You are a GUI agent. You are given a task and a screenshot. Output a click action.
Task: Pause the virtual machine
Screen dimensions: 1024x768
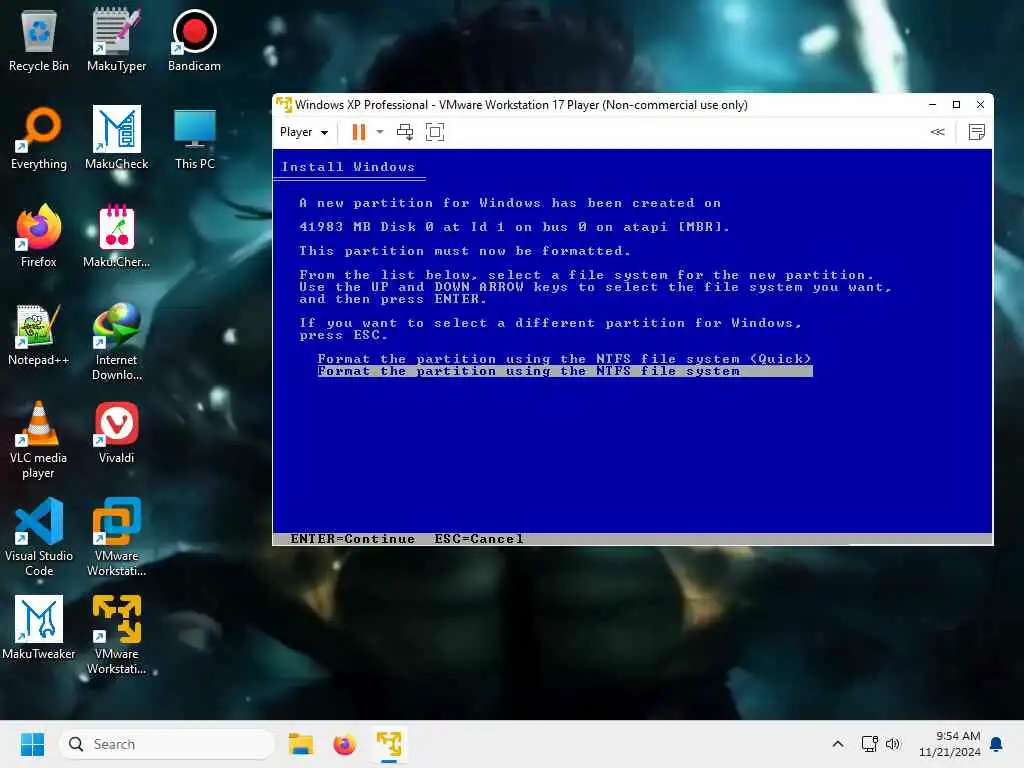[x=359, y=132]
